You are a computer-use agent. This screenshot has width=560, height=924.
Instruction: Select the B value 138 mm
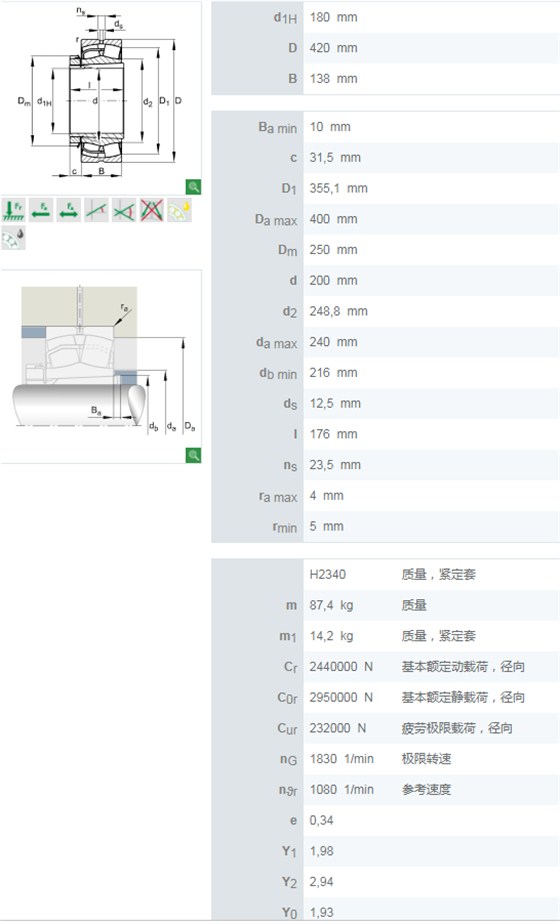pyautogui.click(x=333, y=79)
